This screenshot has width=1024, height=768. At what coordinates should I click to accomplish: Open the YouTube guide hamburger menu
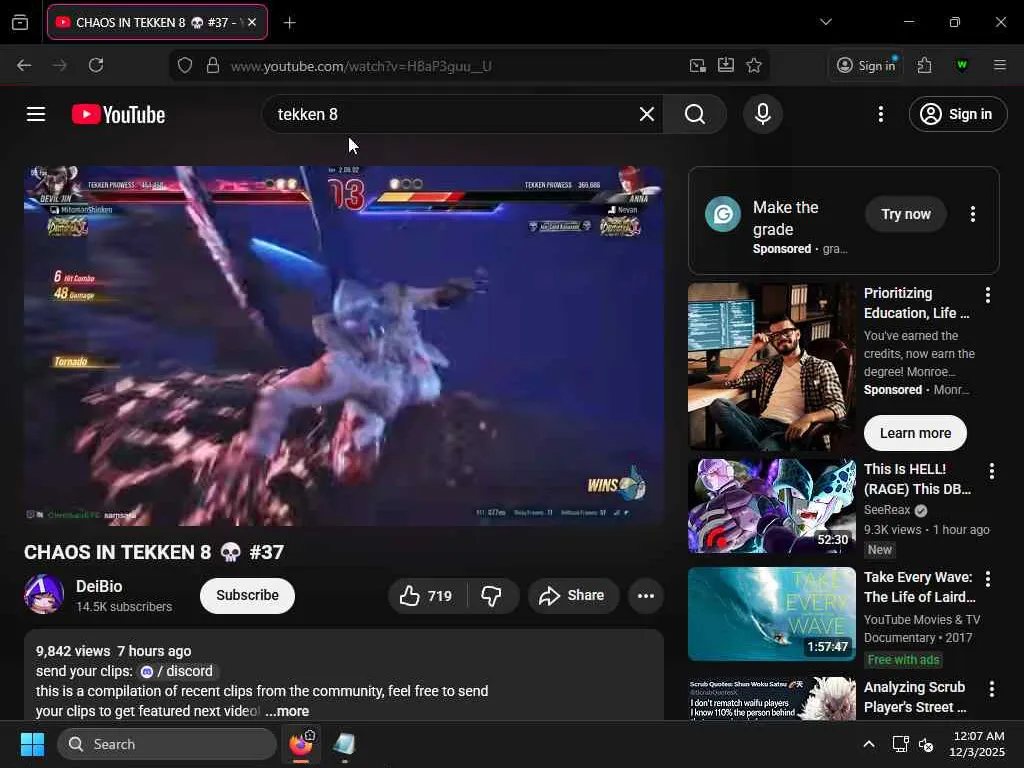36,114
